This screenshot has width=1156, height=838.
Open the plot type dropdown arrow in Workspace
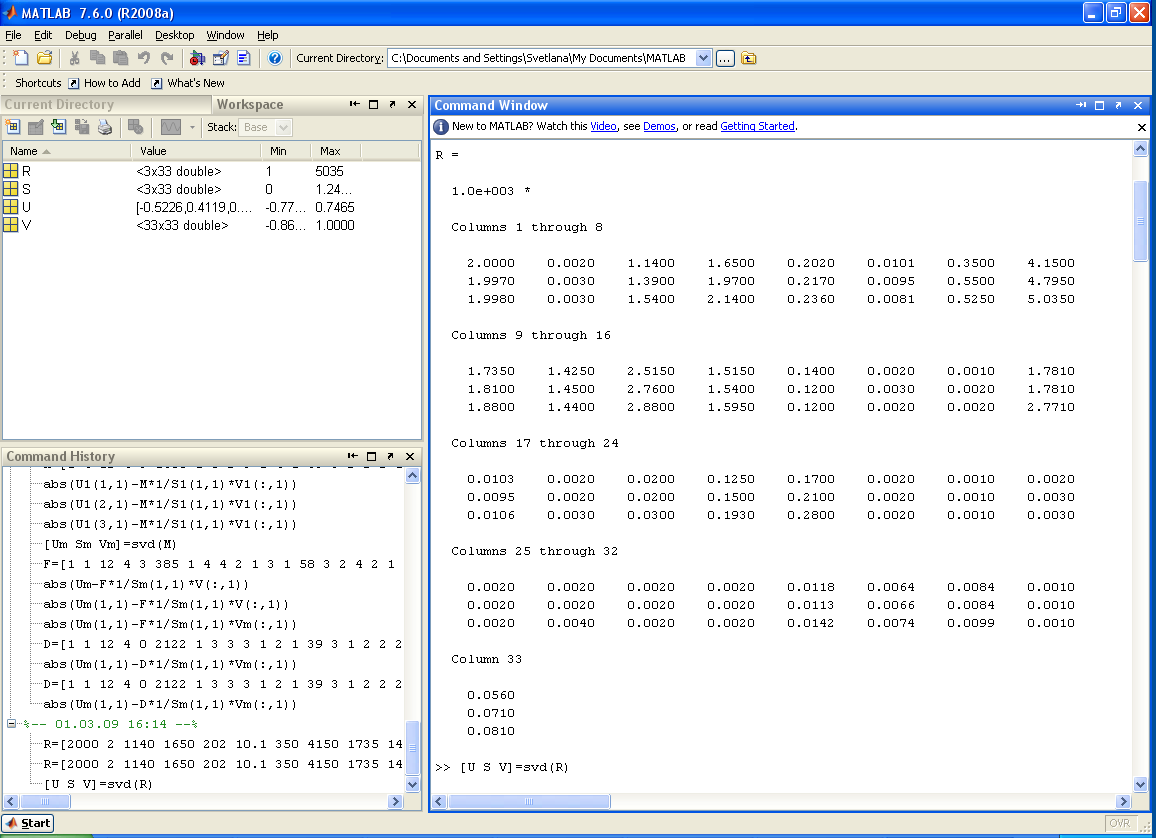(x=192, y=128)
